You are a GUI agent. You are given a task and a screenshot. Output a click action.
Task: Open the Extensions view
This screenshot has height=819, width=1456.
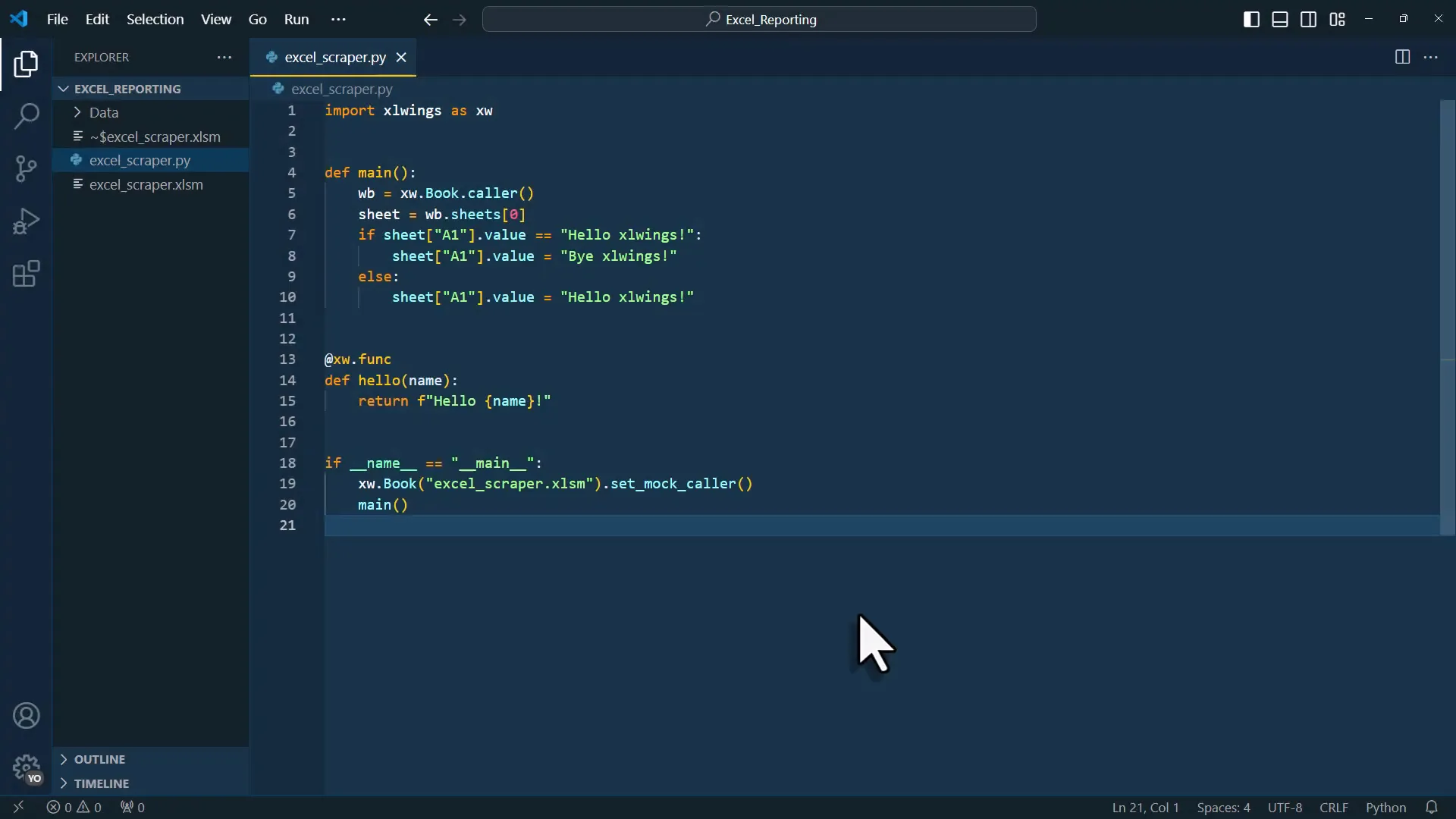(27, 274)
